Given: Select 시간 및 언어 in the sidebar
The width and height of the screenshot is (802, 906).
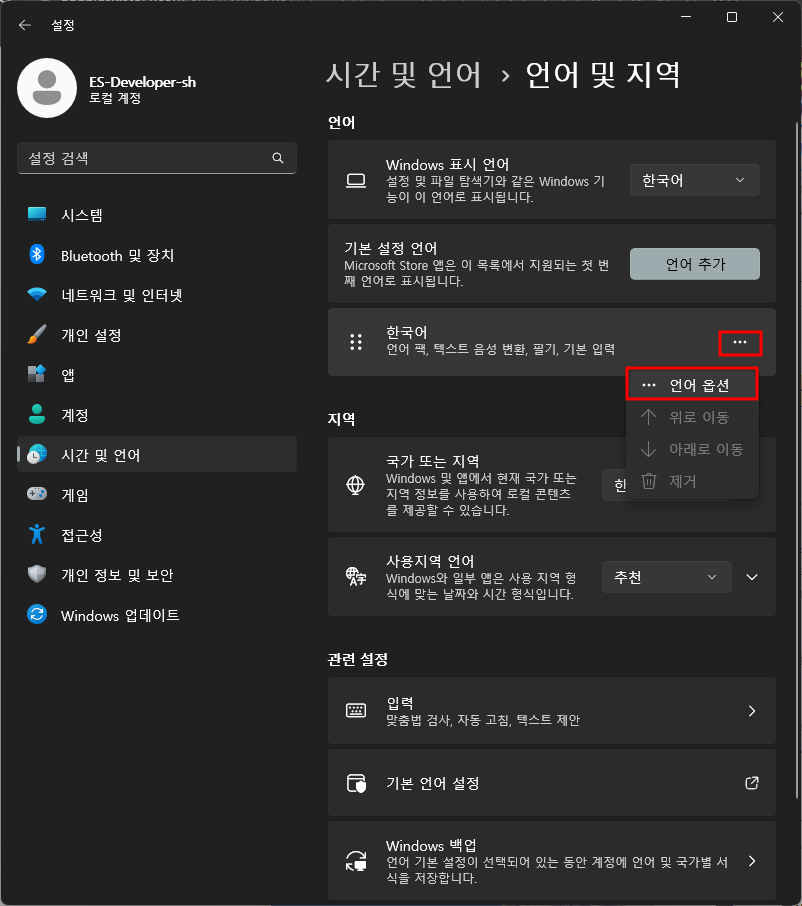Looking at the screenshot, I should point(157,454).
